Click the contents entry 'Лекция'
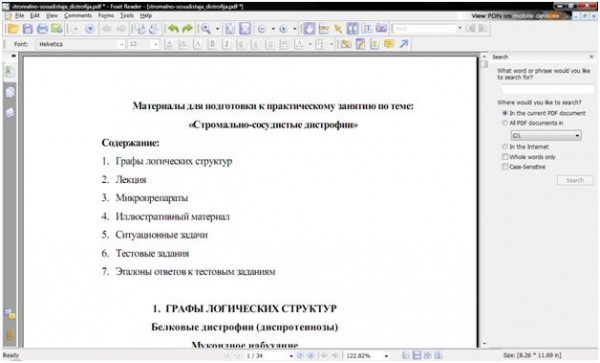The image size is (600, 363). click(x=131, y=179)
